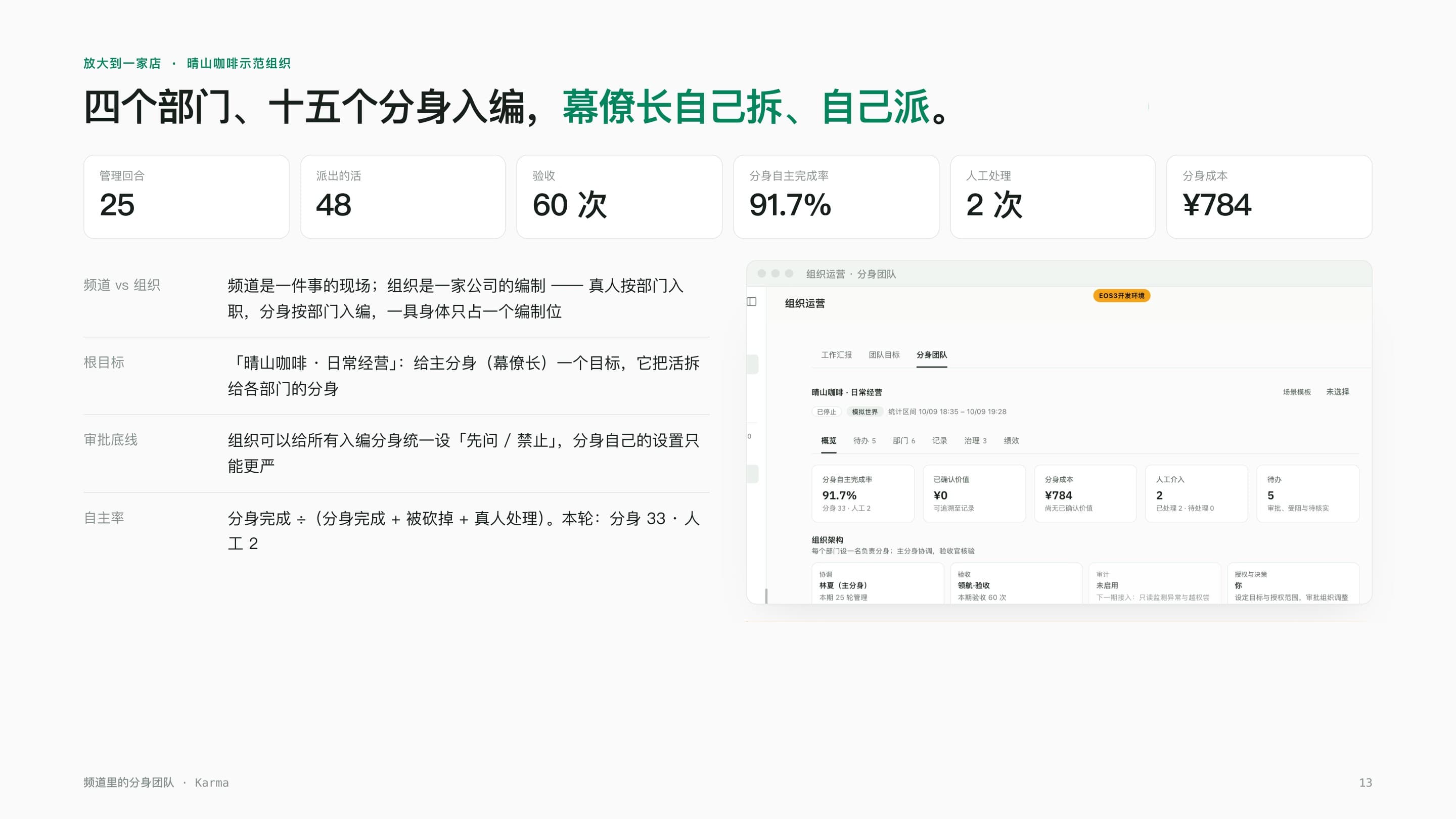Open the 概览 sub-tab
Image resolution: width=1456 pixels, height=819 pixels.
tap(829, 441)
